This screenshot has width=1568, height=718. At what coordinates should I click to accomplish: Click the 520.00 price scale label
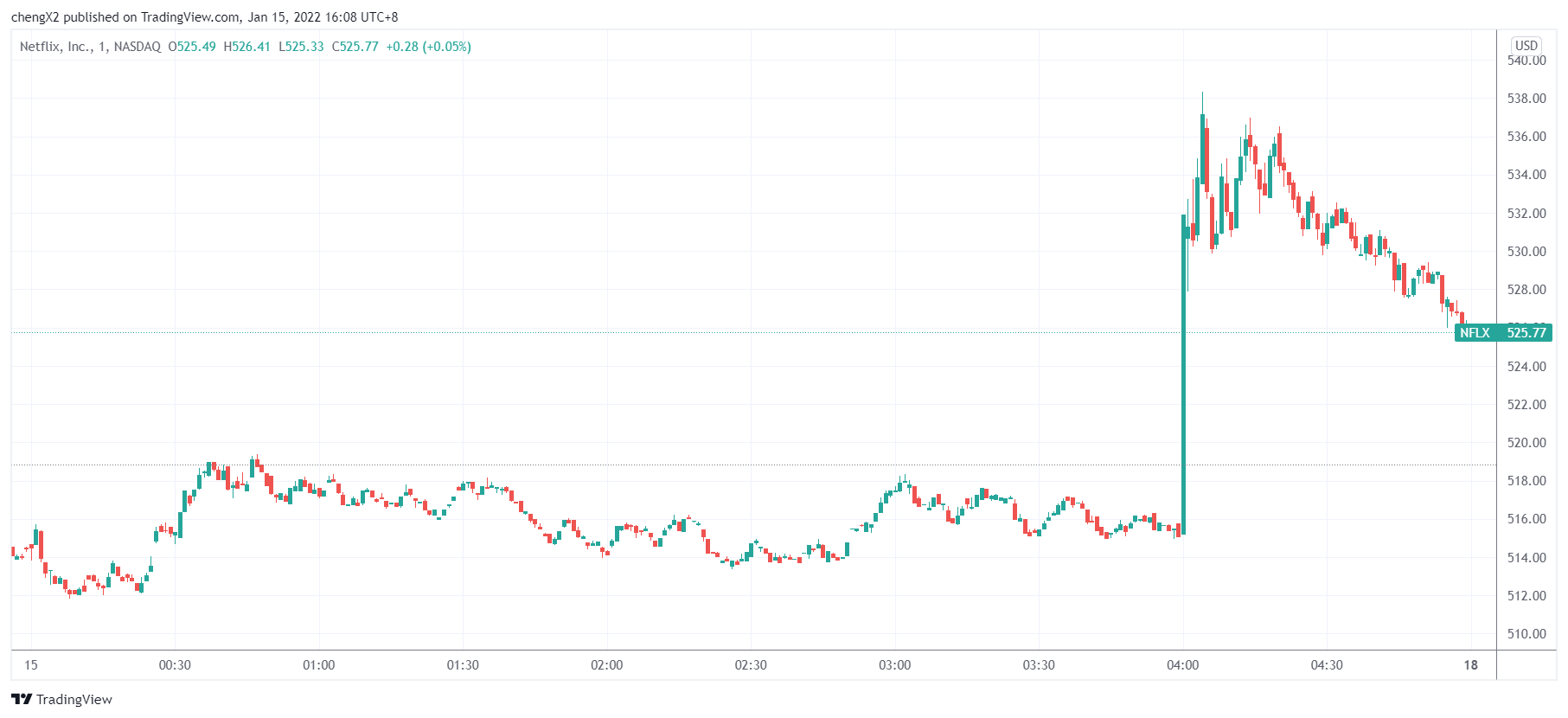1526,443
